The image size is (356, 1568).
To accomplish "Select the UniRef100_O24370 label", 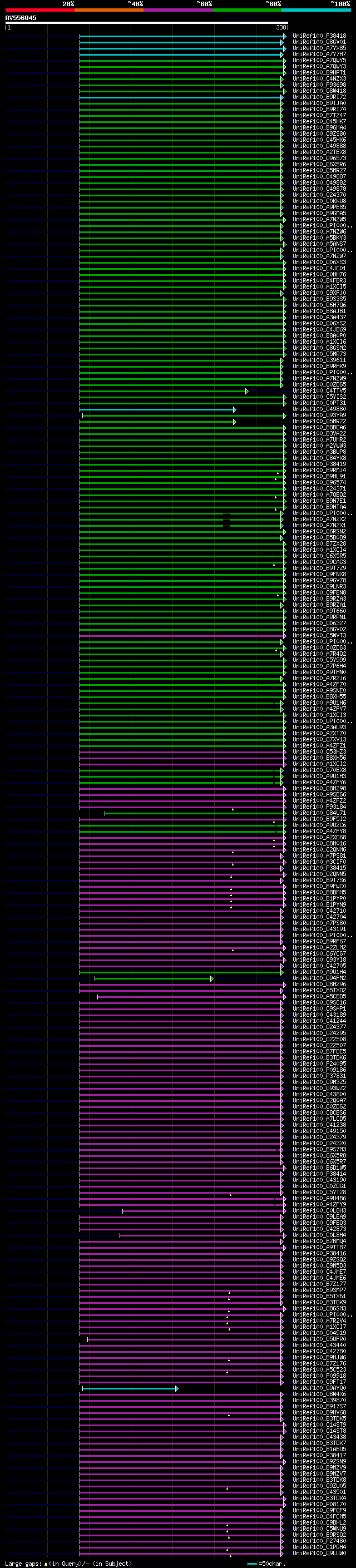I will coord(319,195).
